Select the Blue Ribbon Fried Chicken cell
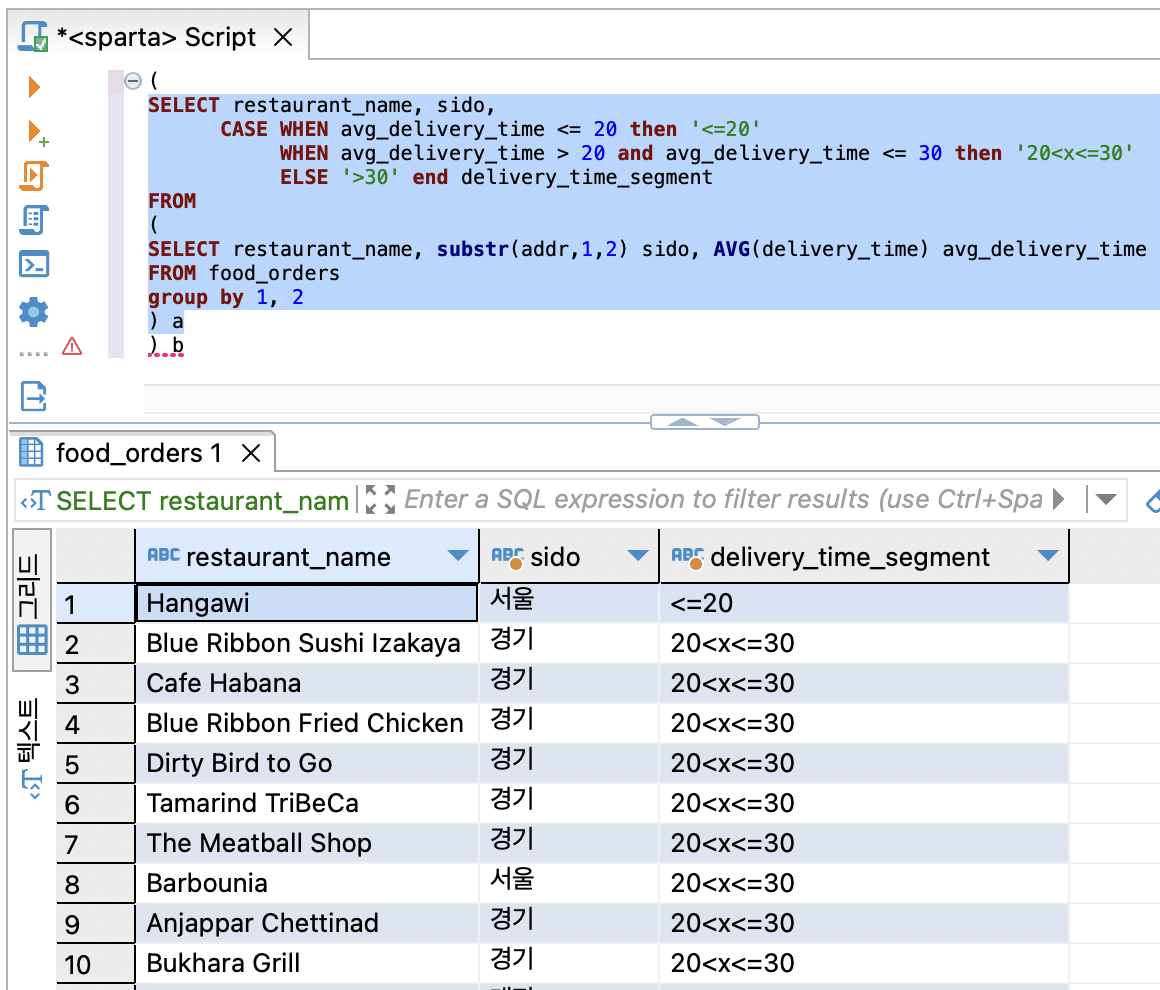 pyautogui.click(x=307, y=723)
